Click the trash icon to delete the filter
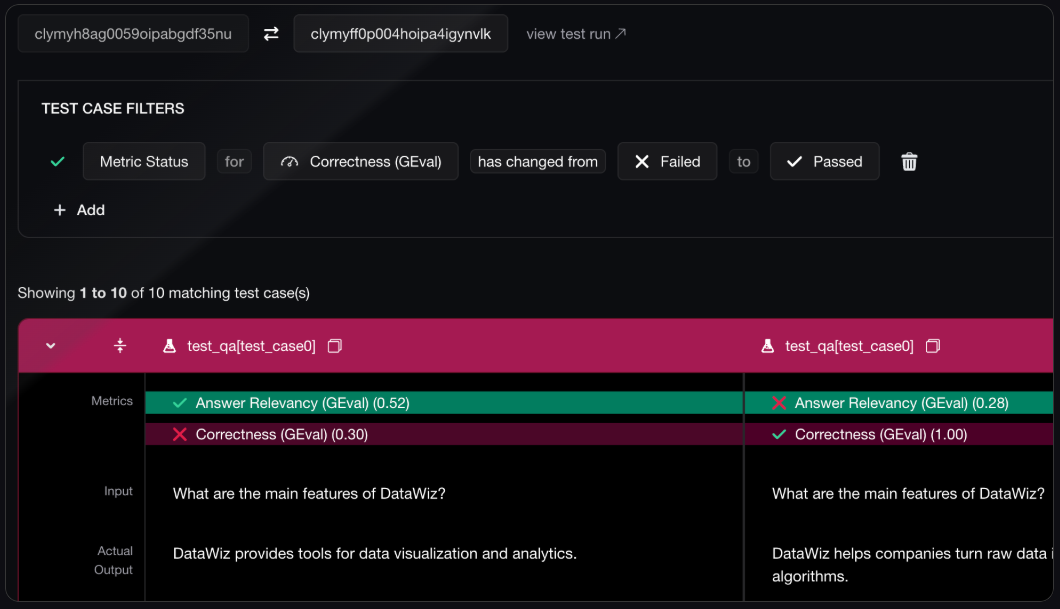This screenshot has width=1060, height=609. coord(908,161)
